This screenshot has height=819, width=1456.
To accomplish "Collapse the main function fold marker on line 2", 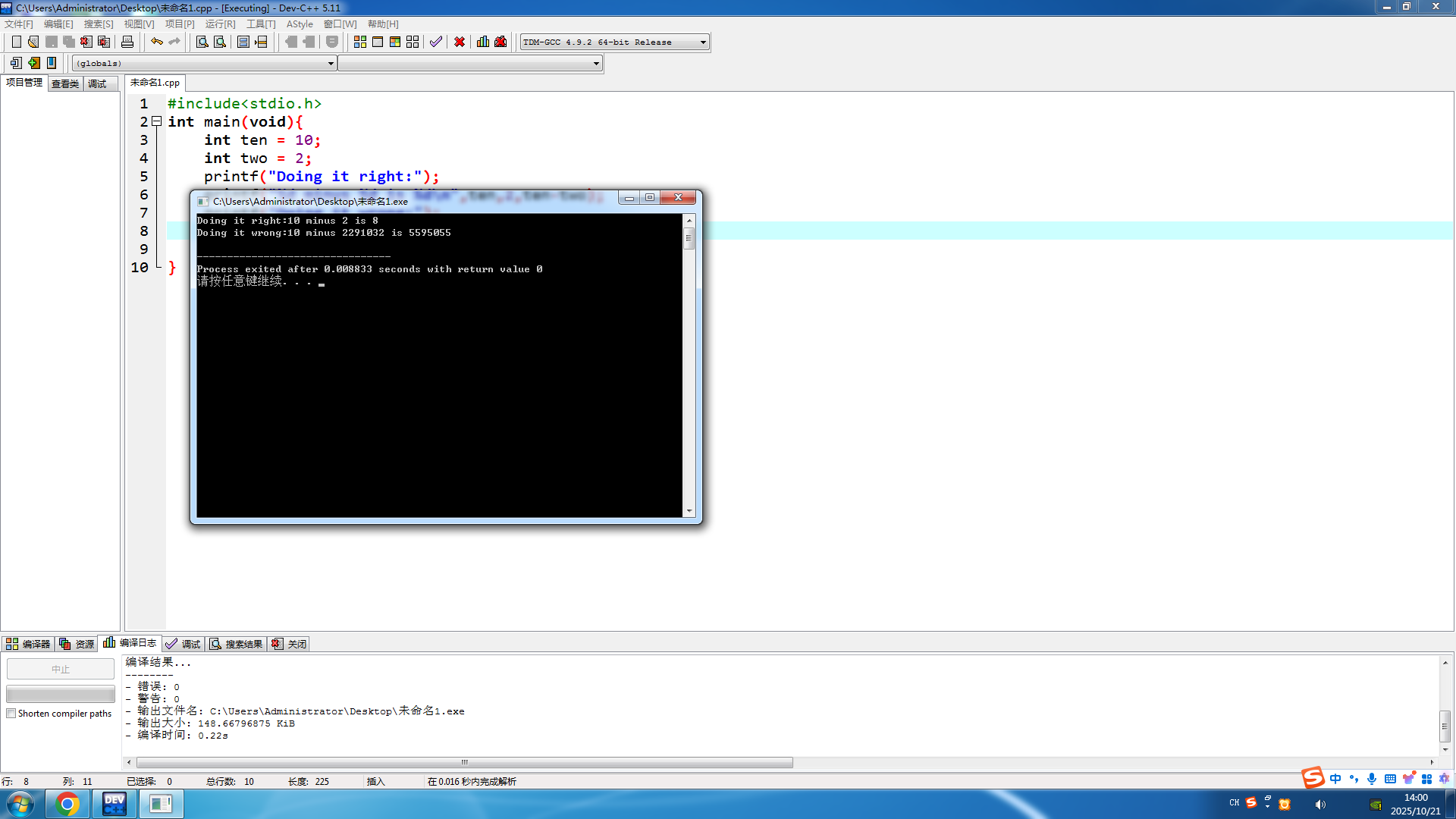I will (156, 121).
